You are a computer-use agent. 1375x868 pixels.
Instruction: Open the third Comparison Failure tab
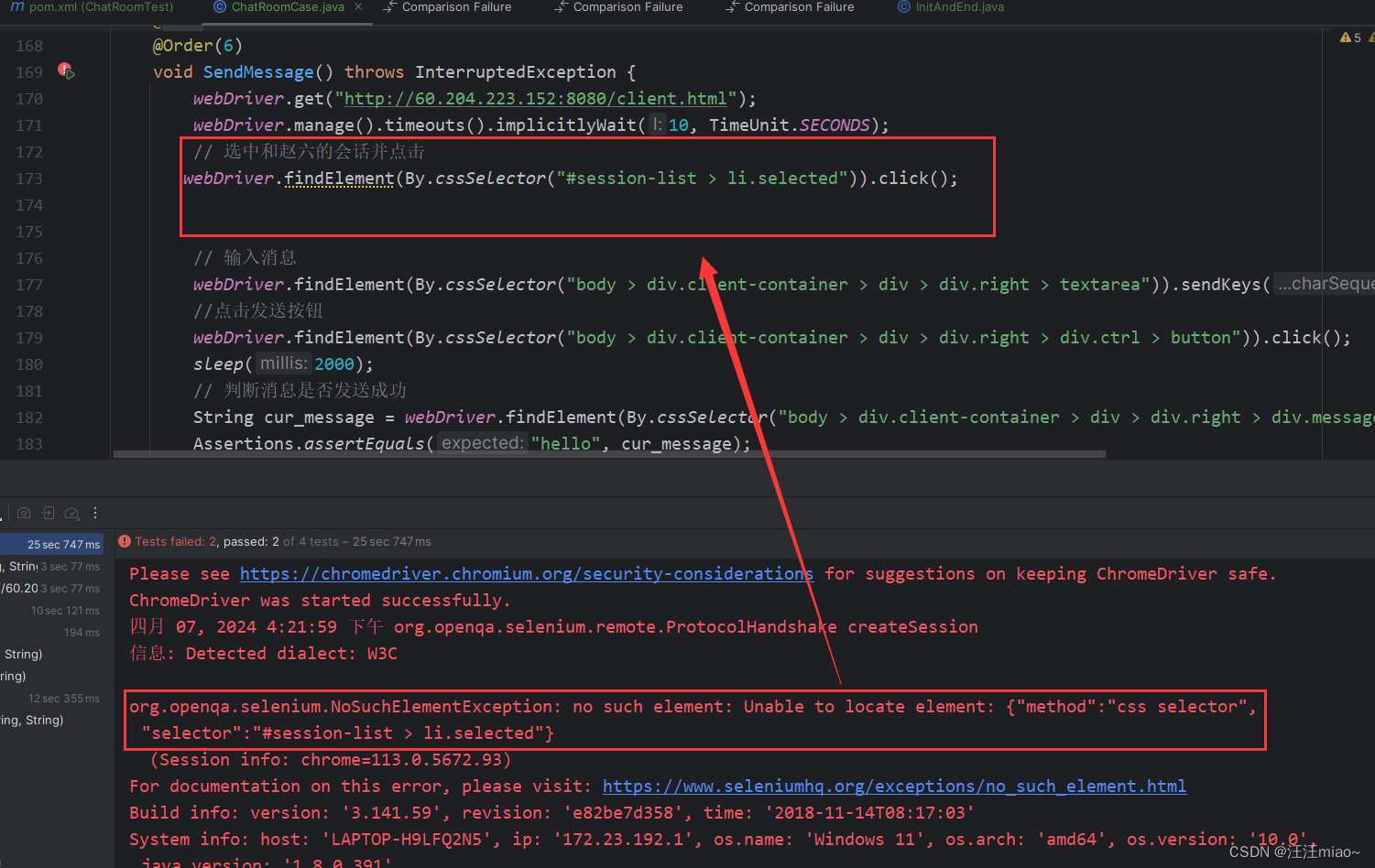point(790,6)
